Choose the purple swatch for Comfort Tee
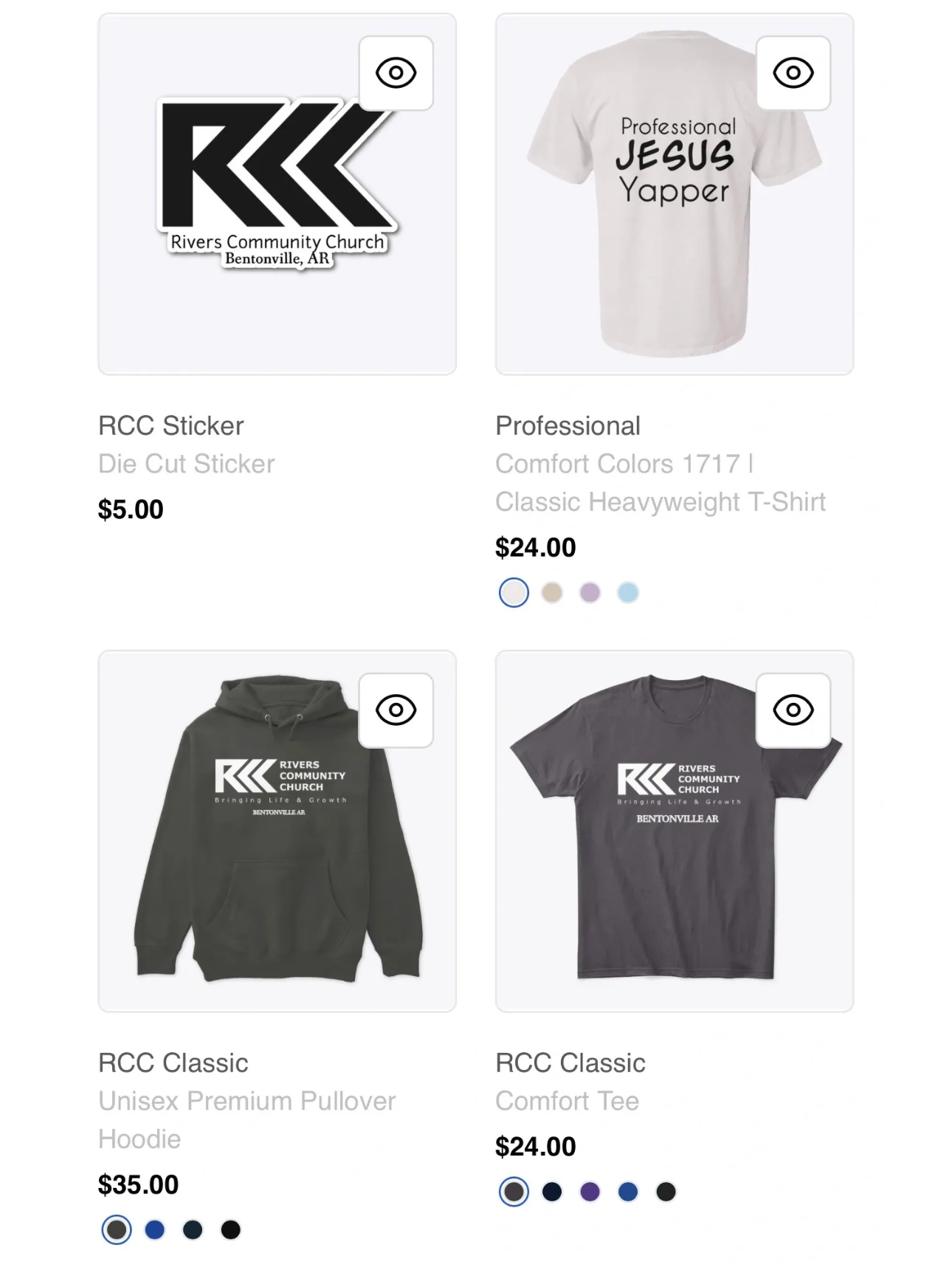Screen dimensions: 952x1270 [590, 1191]
